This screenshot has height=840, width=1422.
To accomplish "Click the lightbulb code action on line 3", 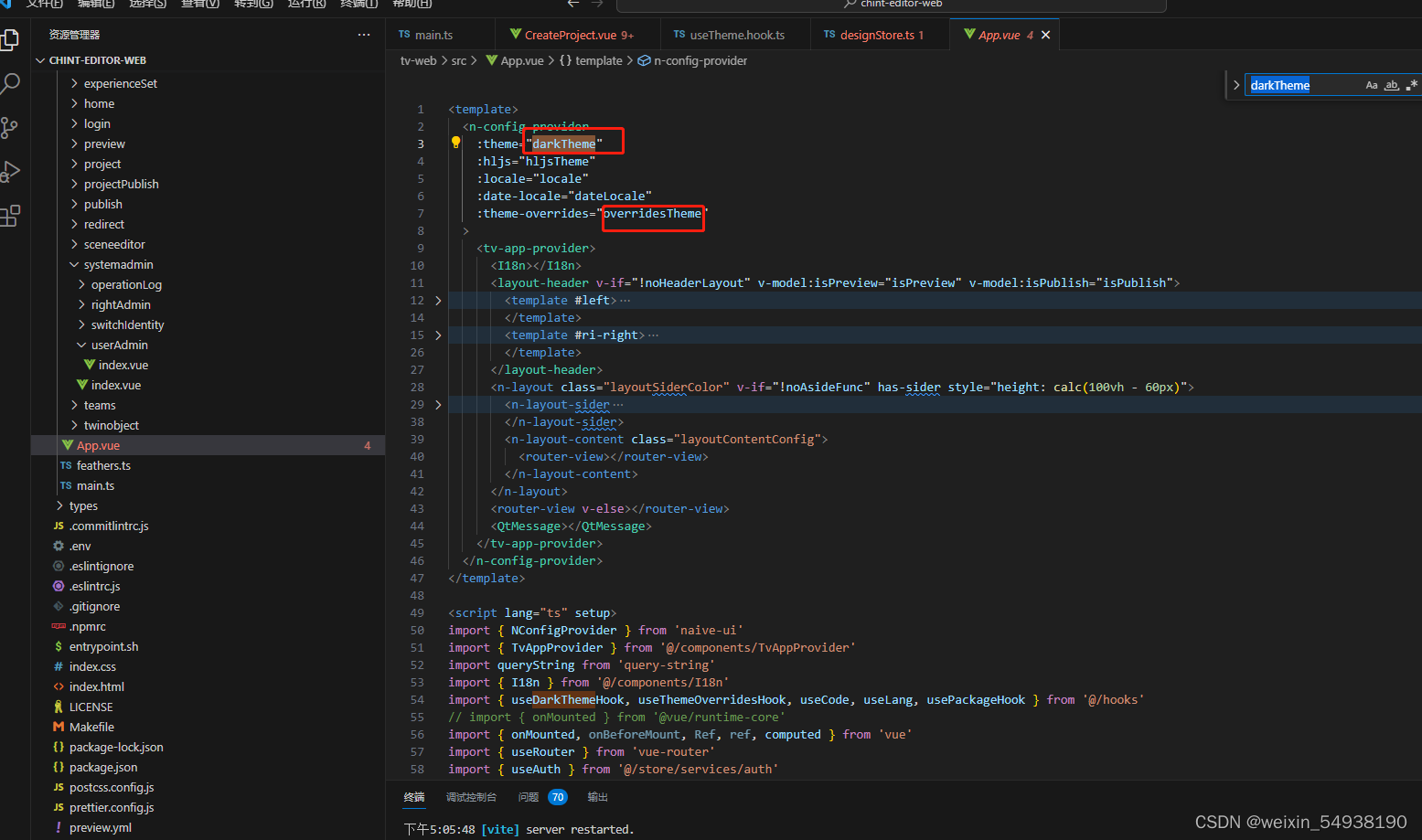I will click(x=455, y=143).
